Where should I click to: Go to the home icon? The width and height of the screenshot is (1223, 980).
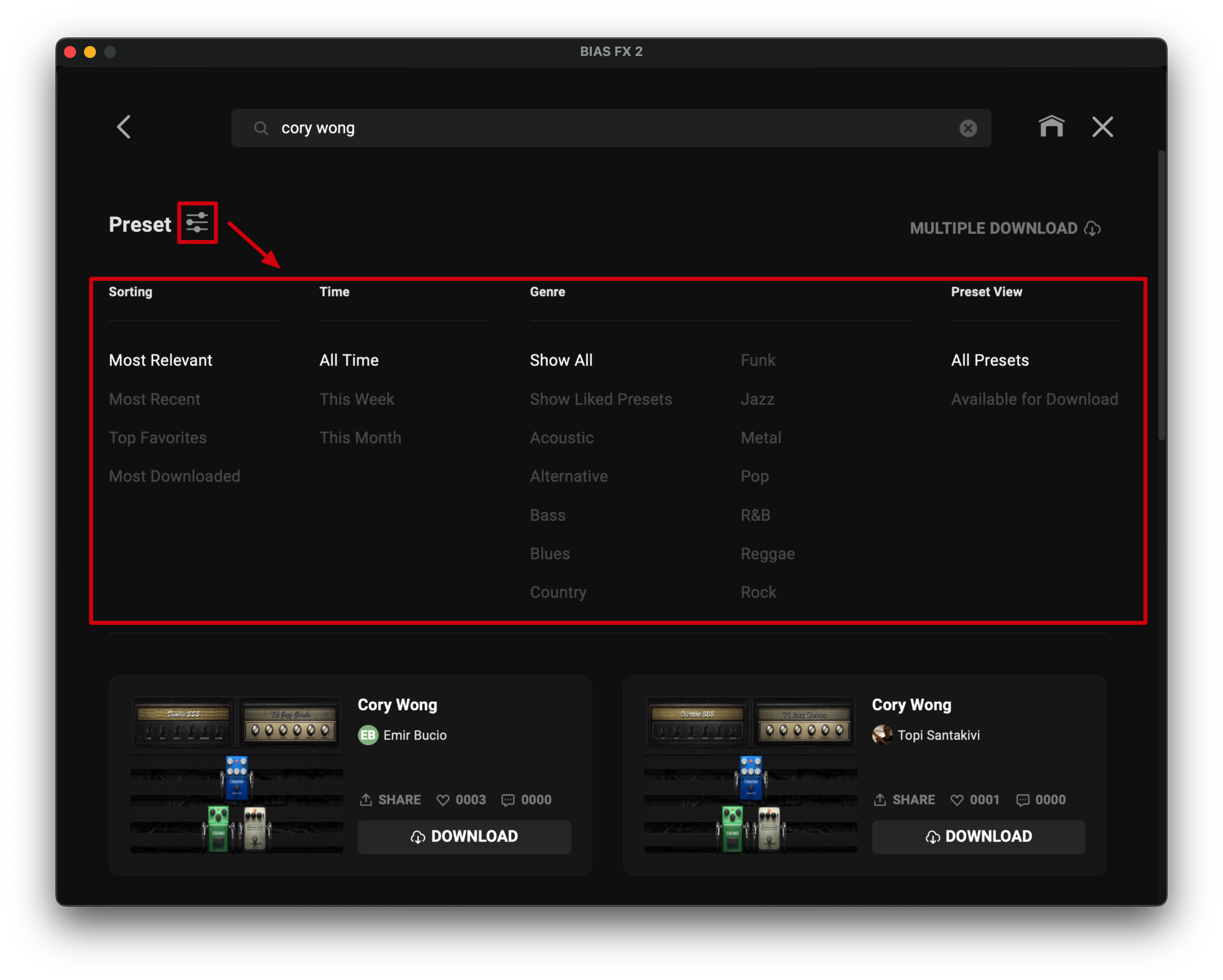point(1051,126)
